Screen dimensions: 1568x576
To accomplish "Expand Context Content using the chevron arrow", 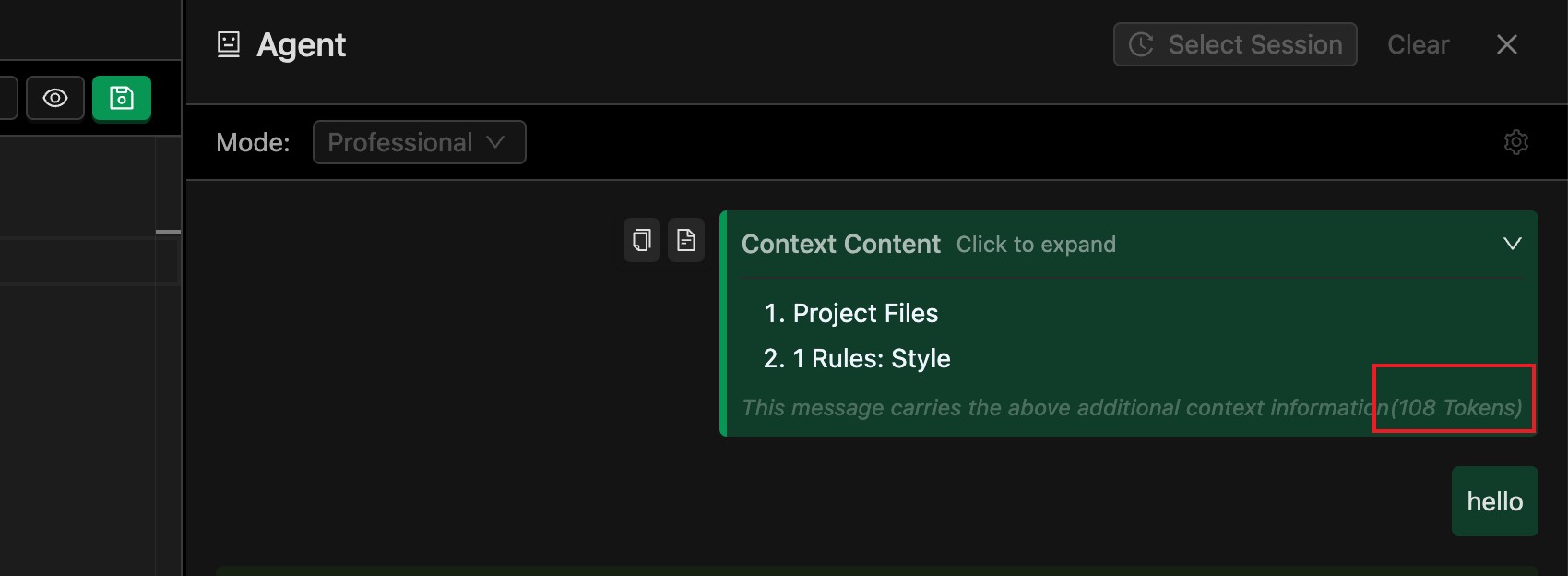I will (1512, 244).
